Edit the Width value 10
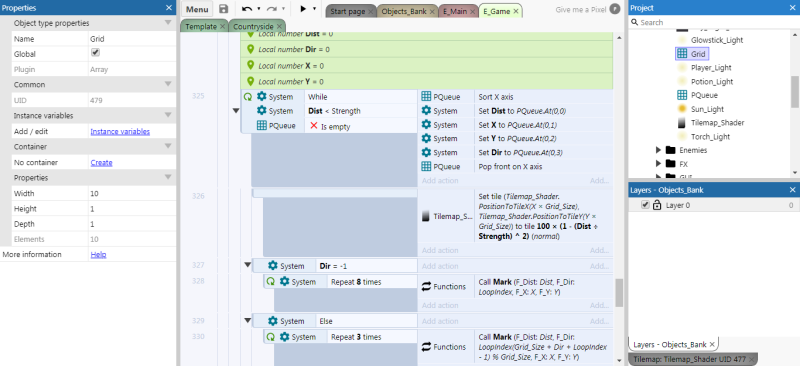The width and height of the screenshot is (800, 366). click(132, 193)
